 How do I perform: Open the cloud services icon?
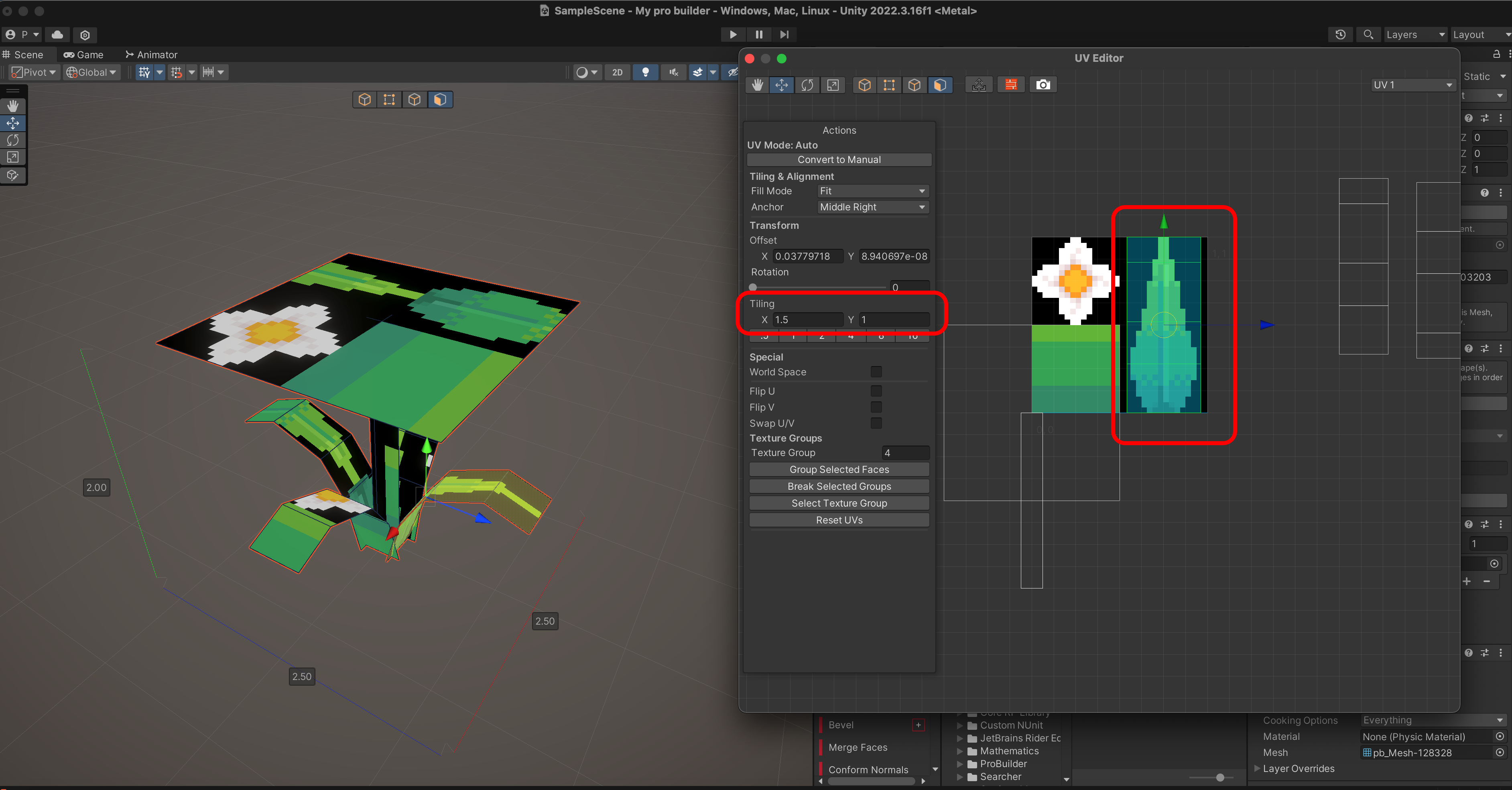click(57, 35)
